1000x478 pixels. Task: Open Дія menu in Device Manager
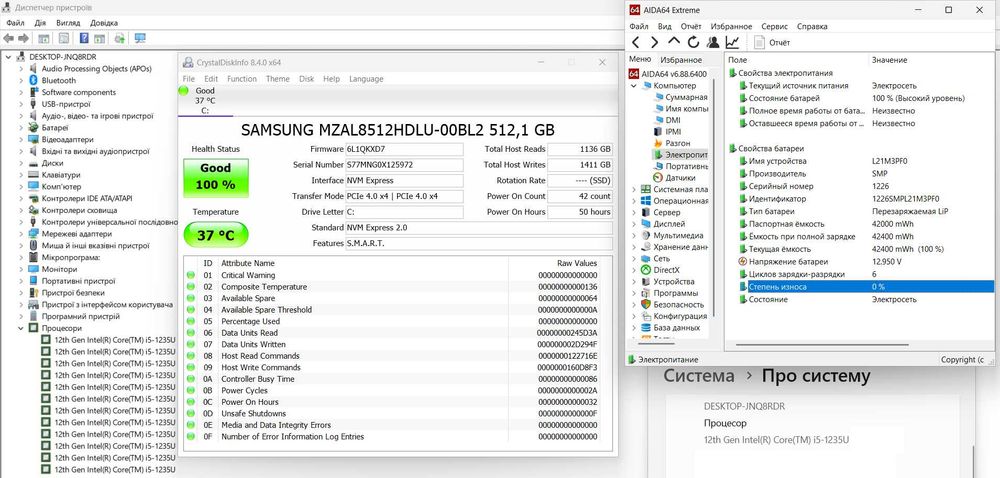coord(40,22)
